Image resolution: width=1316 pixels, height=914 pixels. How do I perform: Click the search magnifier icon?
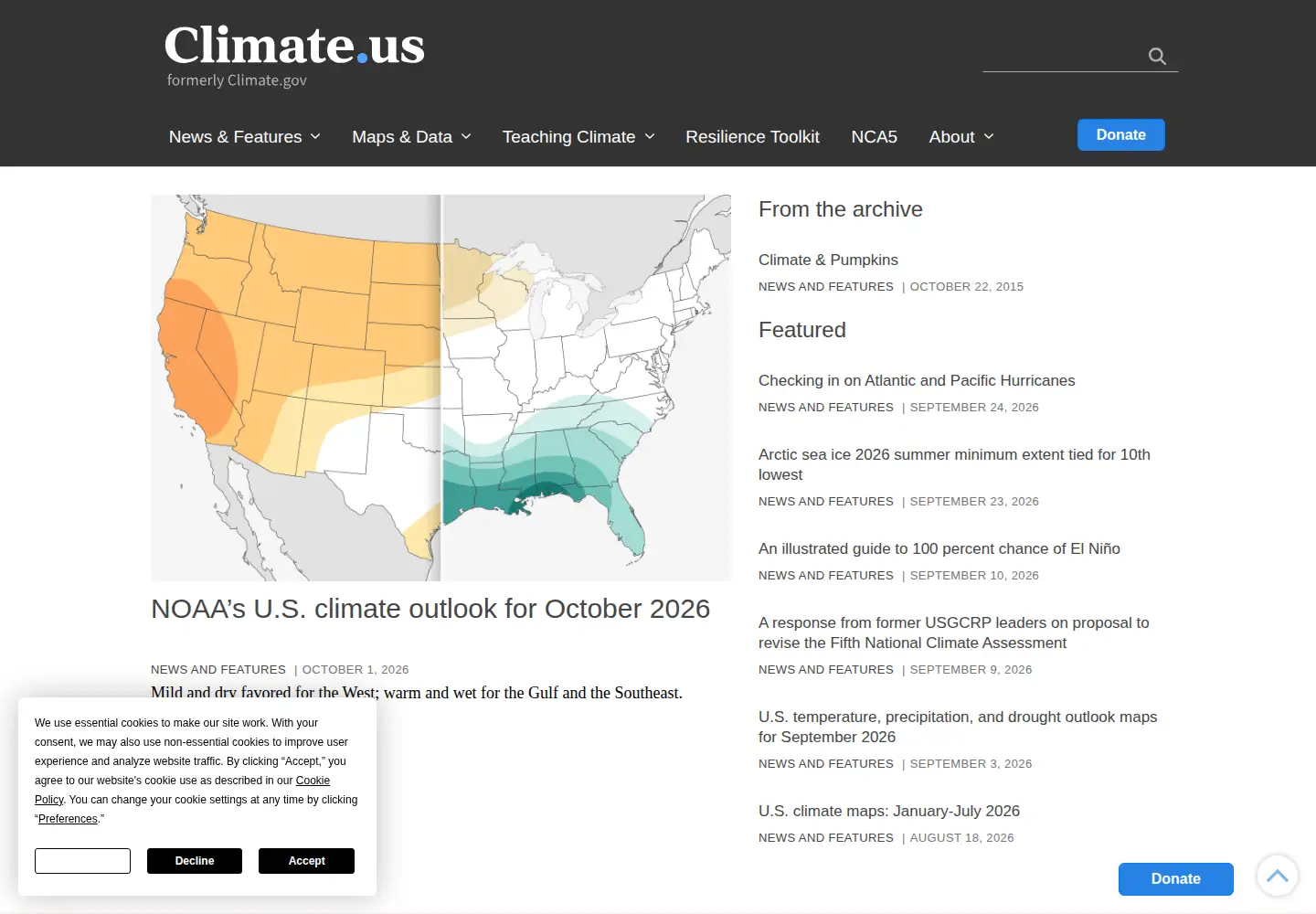[x=1157, y=57]
